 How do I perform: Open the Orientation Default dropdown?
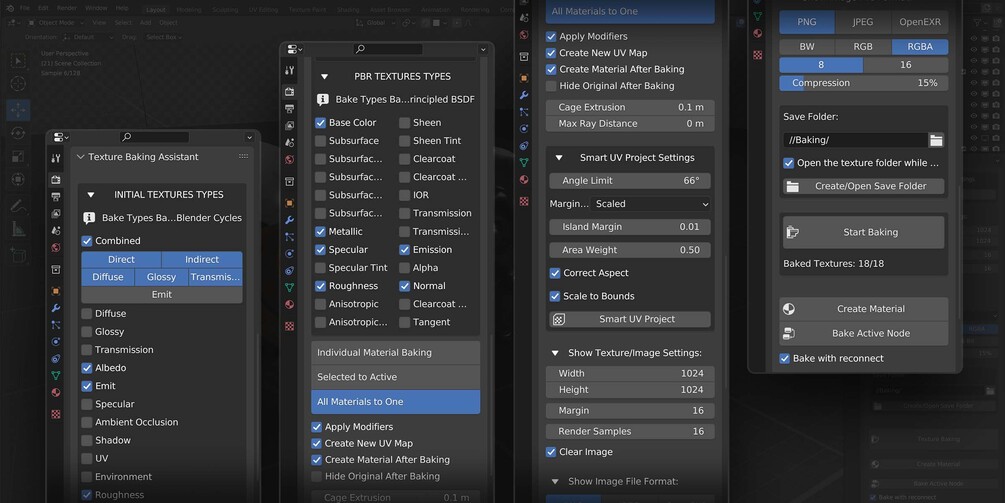pos(87,37)
